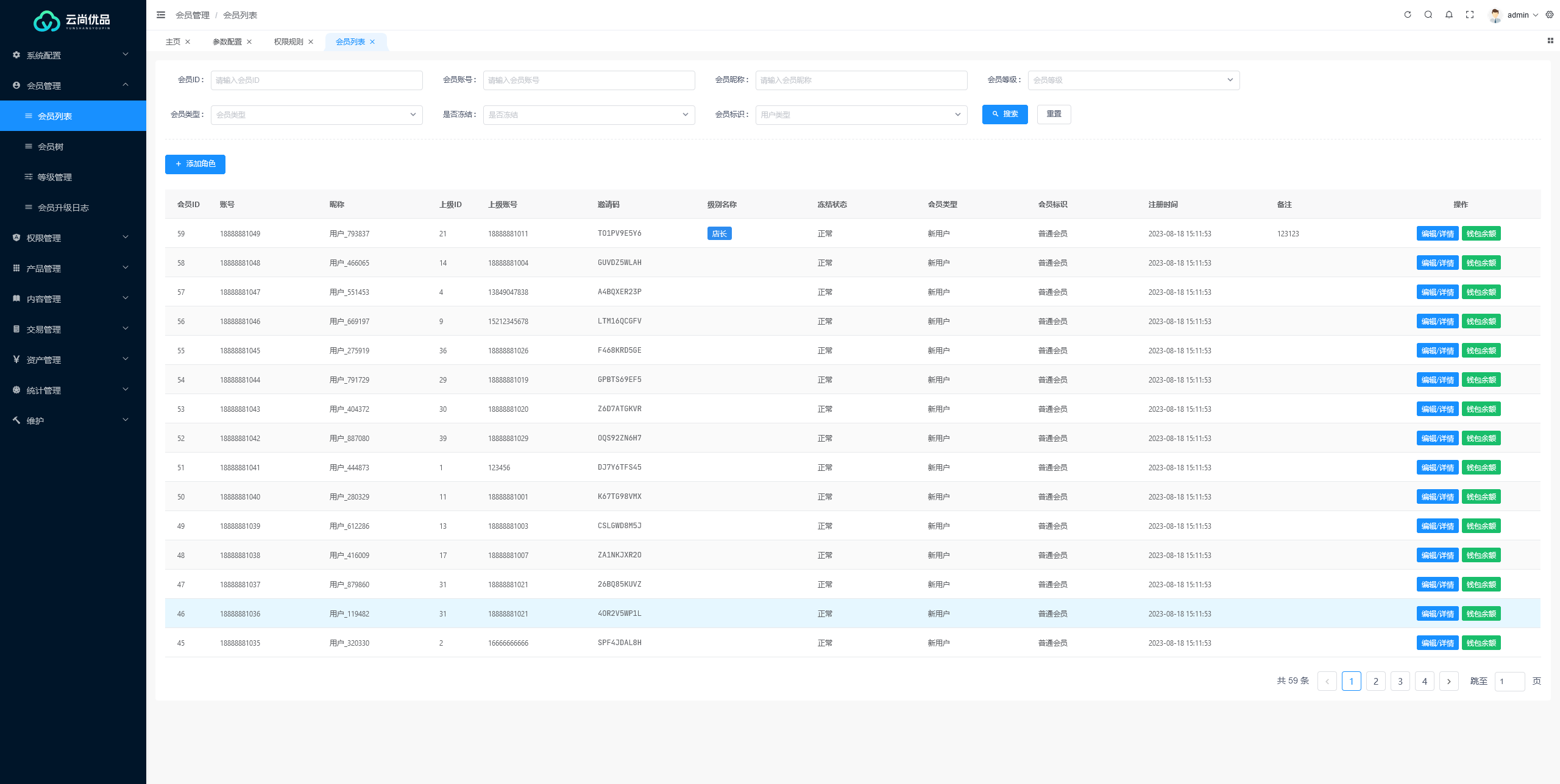Viewport: 1560px width, 784px height.
Task: Open 会员树 in sidebar
Action: (x=73, y=146)
